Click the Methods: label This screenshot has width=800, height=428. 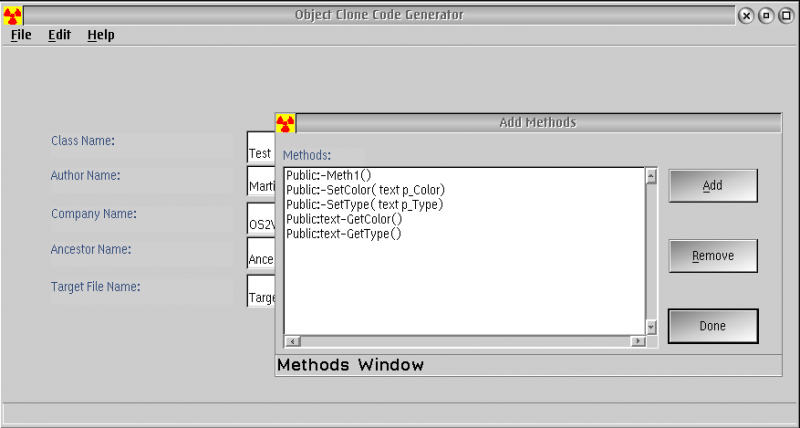[x=307, y=155]
